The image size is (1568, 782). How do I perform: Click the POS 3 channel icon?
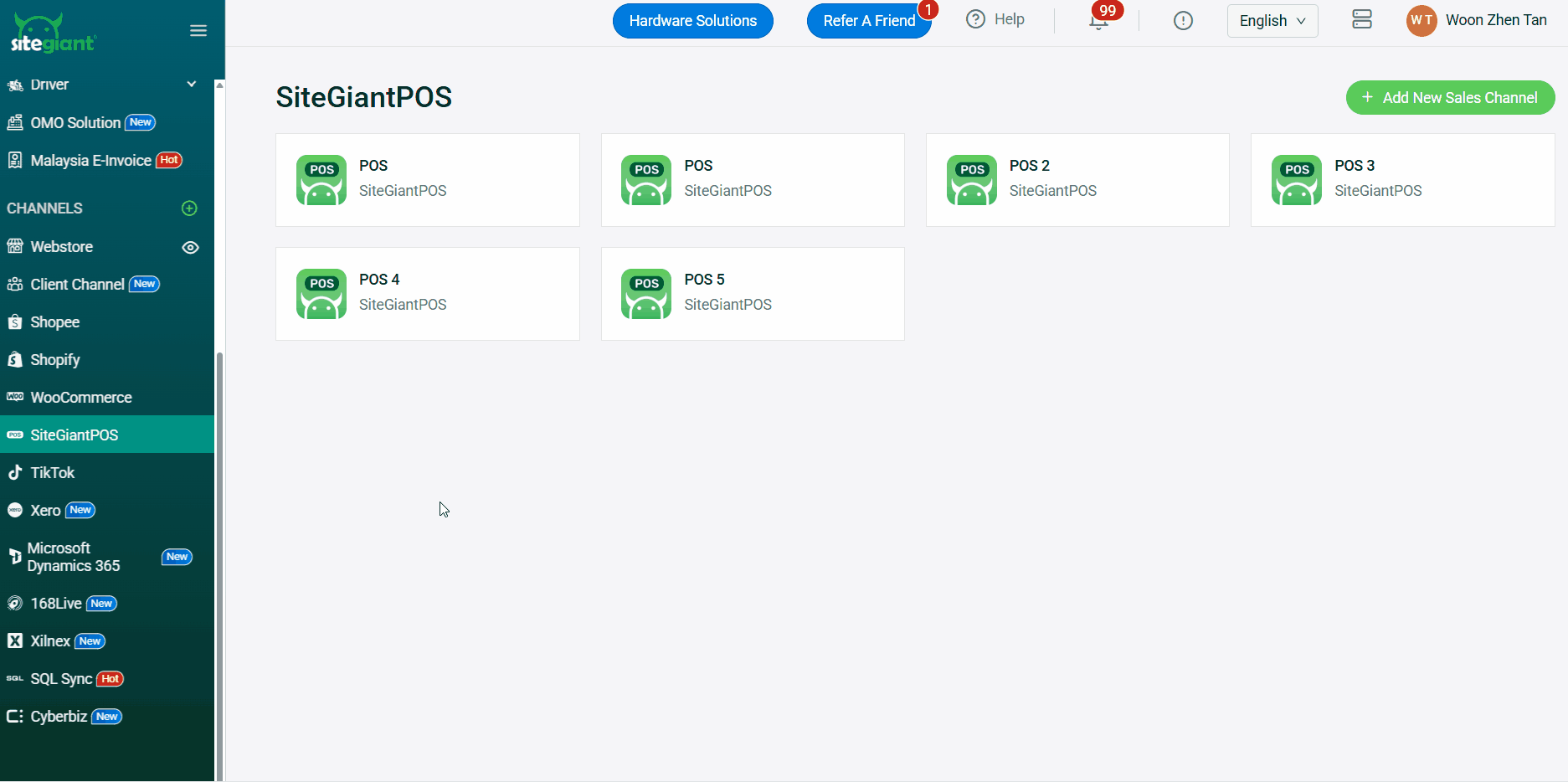(1296, 180)
